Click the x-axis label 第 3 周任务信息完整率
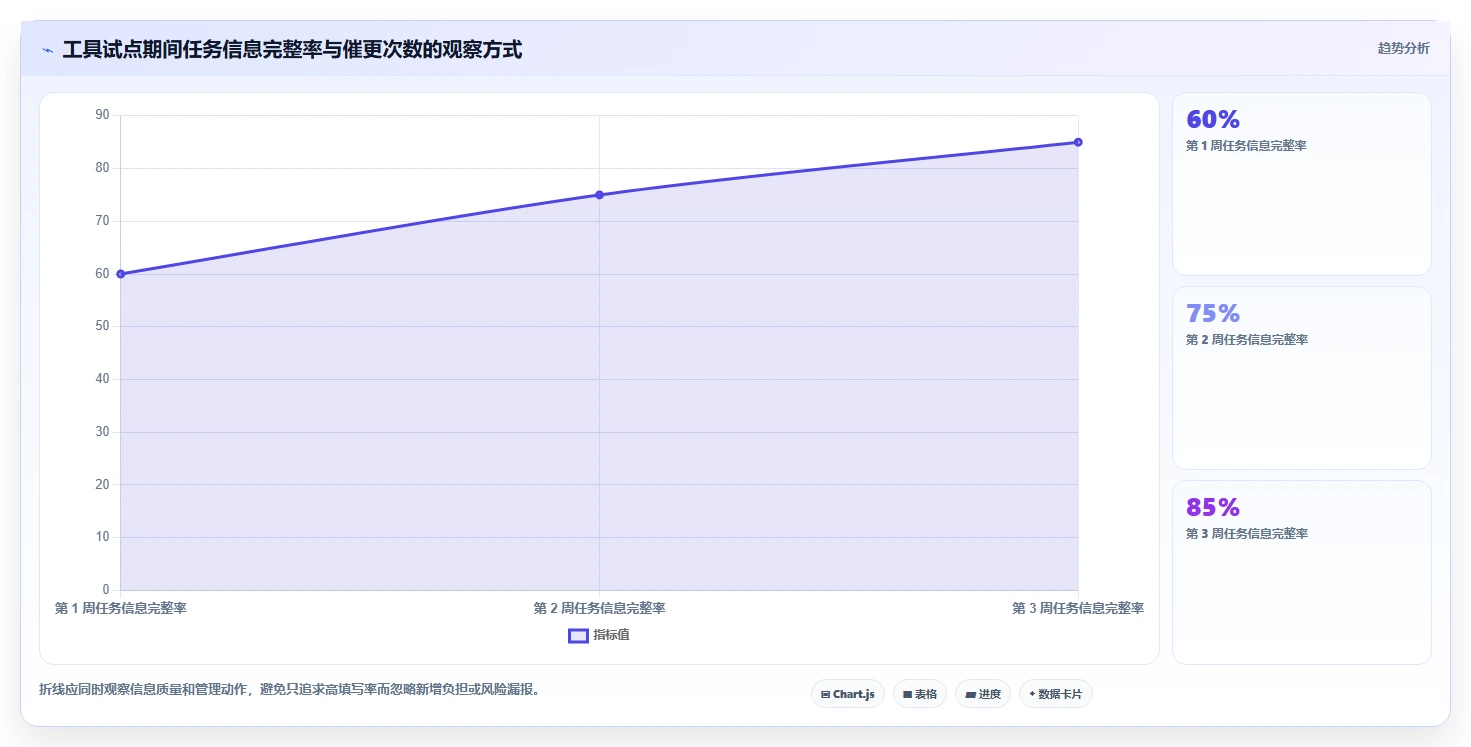The image size is (1471, 747). [1078, 608]
